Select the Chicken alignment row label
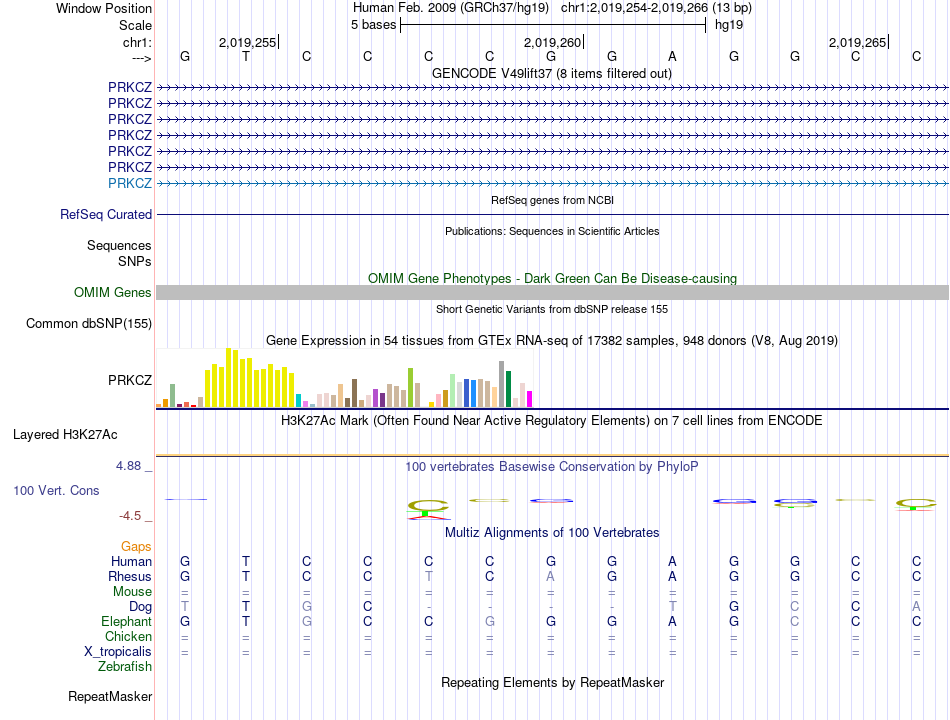 (x=128, y=636)
